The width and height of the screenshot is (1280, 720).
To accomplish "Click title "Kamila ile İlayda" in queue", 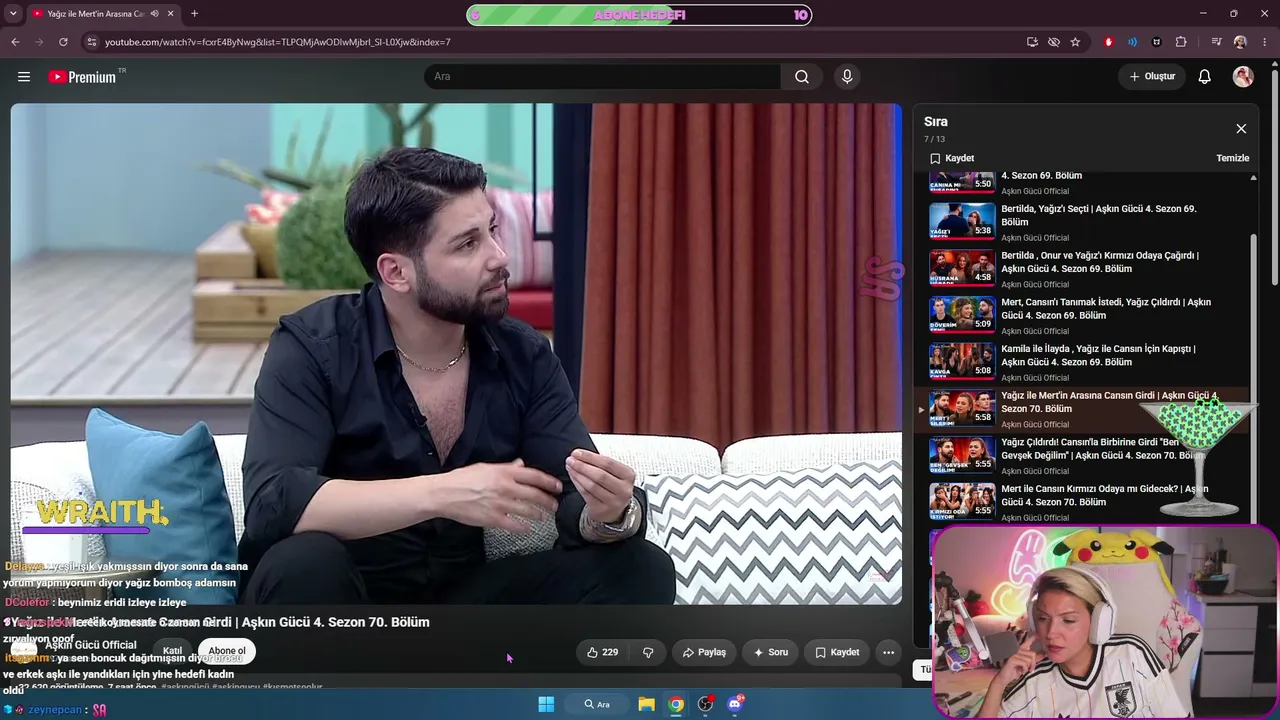I will click(x=1098, y=355).
